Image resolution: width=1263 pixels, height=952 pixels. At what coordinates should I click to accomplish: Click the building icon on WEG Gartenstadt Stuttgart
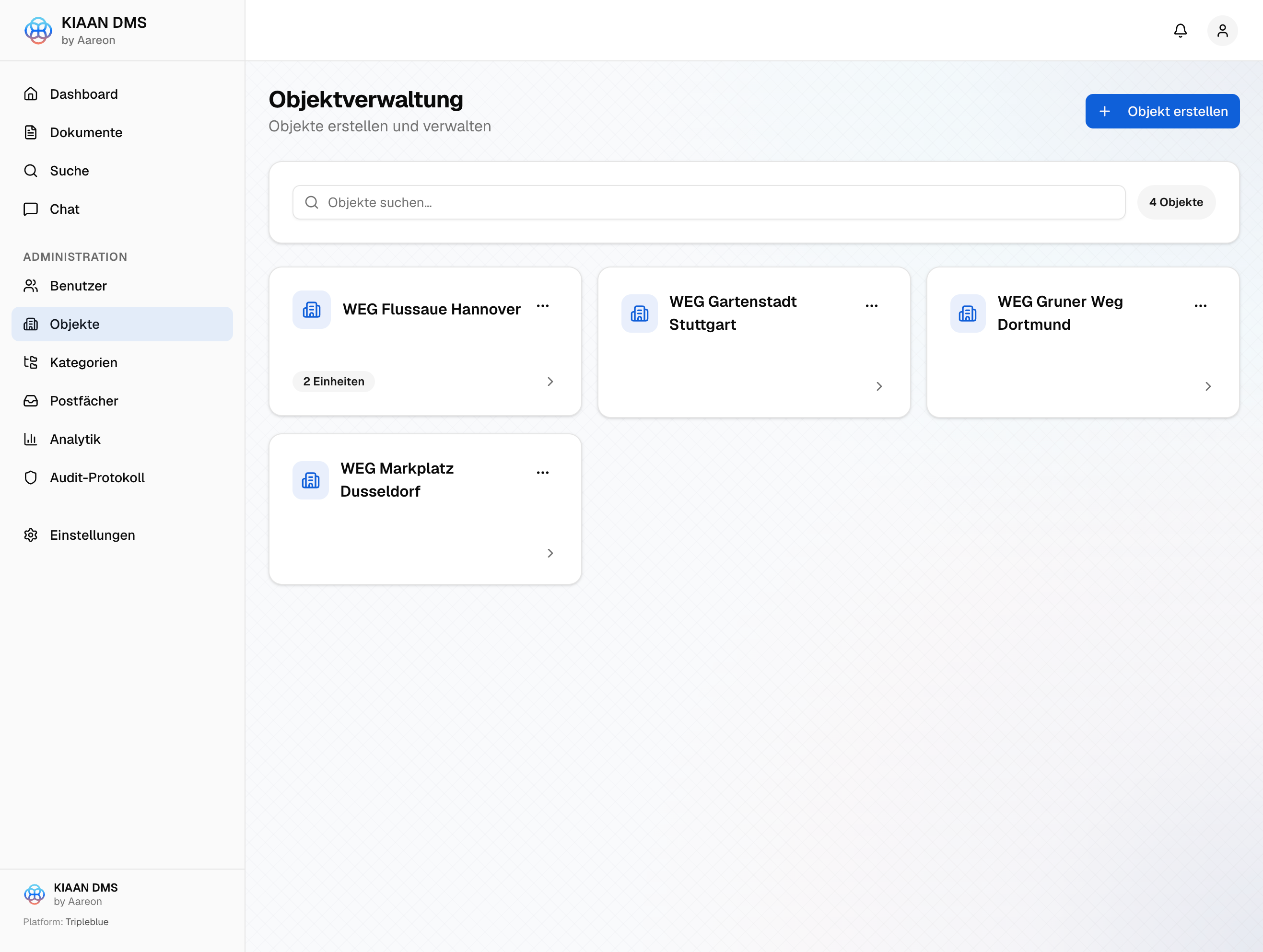640,313
